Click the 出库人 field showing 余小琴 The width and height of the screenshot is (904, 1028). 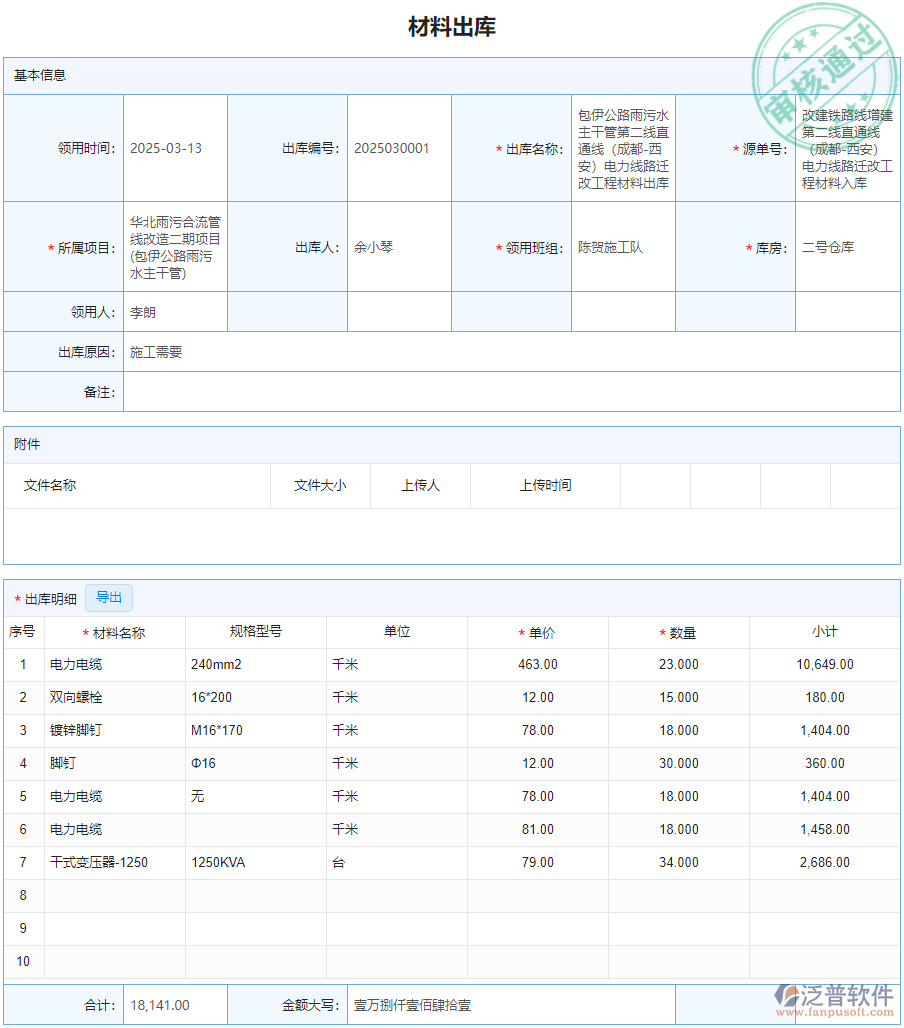coord(398,247)
